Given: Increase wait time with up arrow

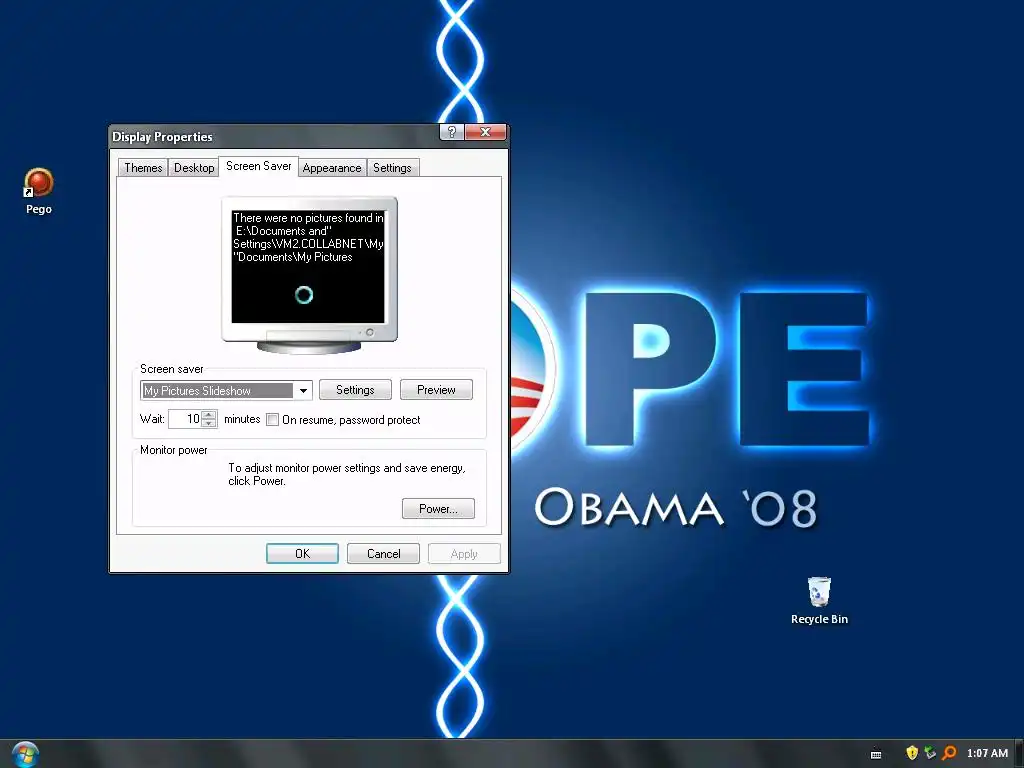Looking at the screenshot, I should (209, 414).
